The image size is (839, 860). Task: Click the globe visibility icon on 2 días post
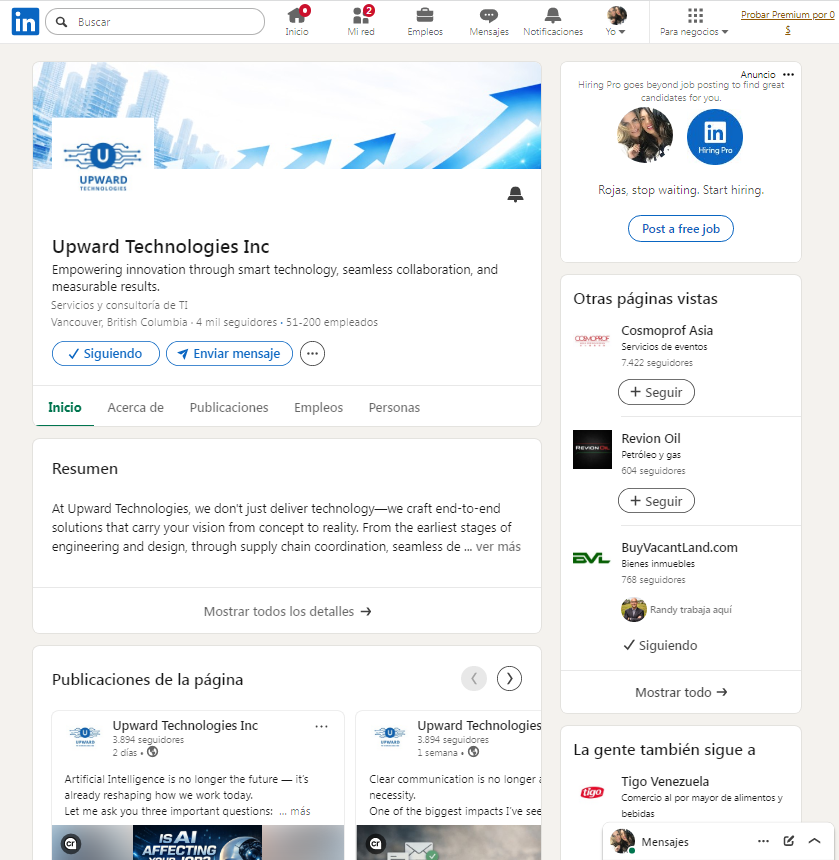[152, 752]
